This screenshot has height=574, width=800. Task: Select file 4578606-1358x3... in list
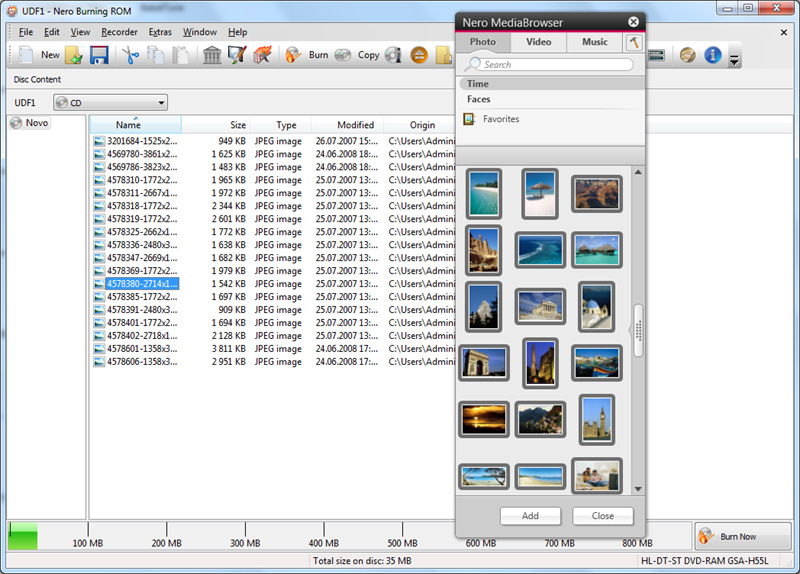(142, 362)
